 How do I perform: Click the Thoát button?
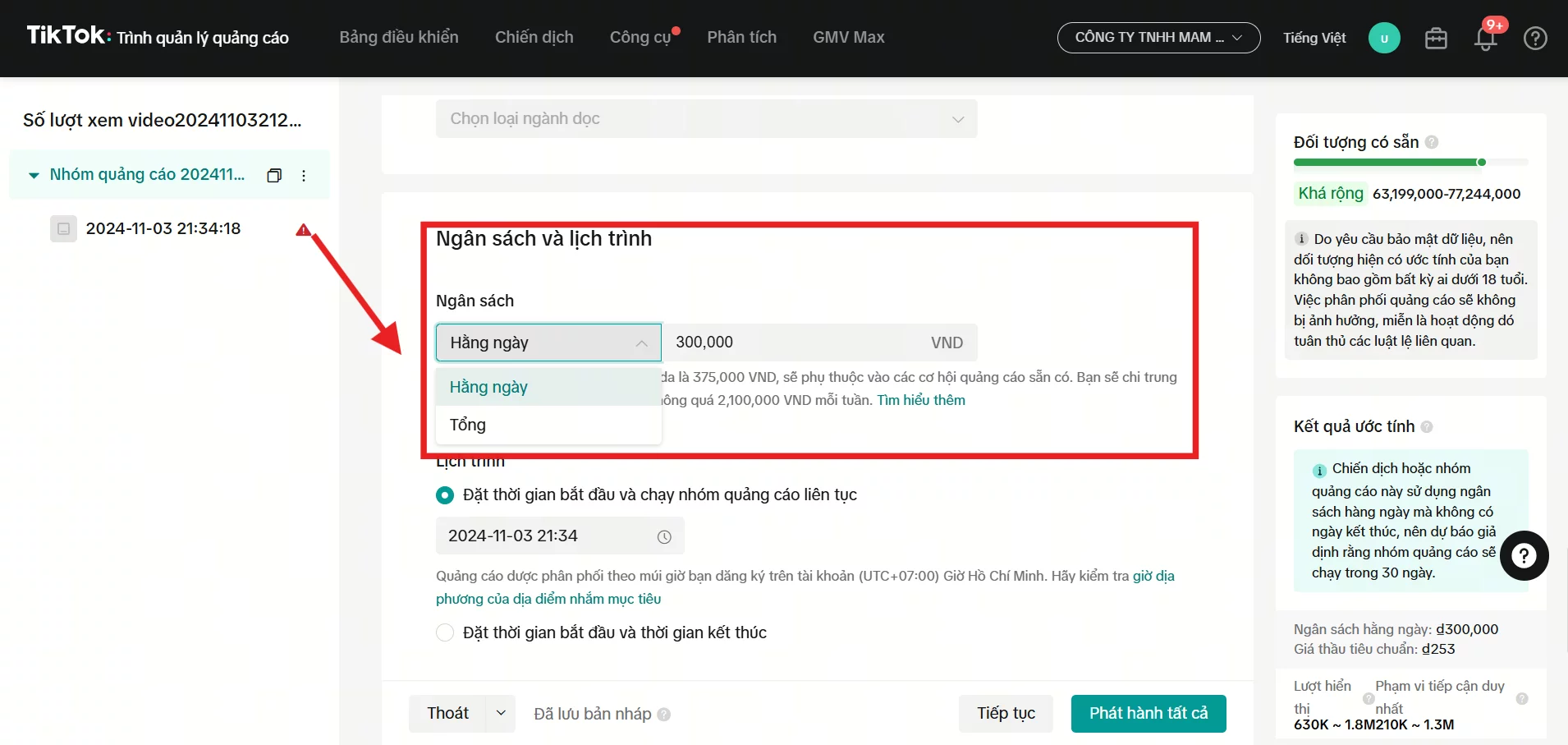click(x=447, y=713)
